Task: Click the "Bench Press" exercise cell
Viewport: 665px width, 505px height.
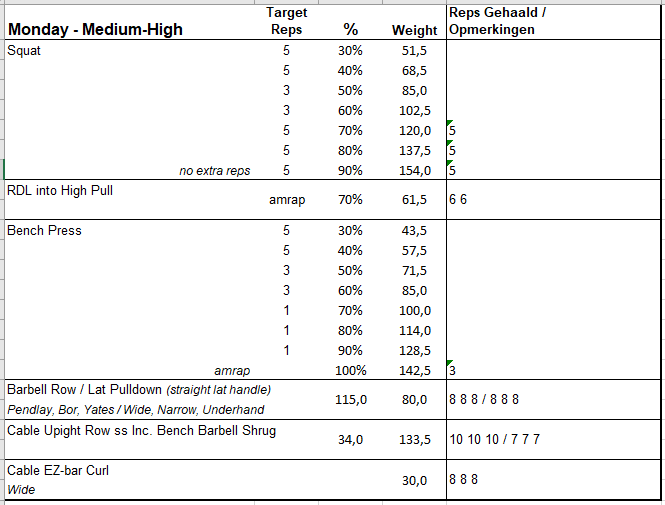Action: [x=45, y=230]
